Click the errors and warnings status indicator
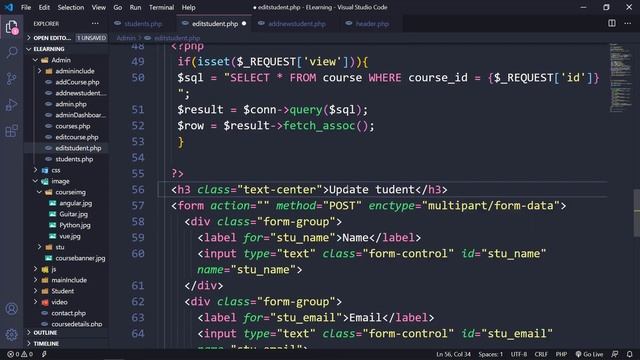 tap(20, 354)
